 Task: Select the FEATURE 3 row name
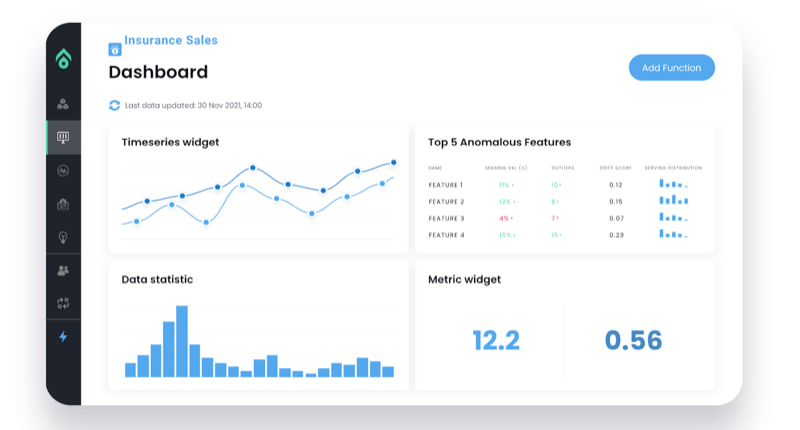(x=446, y=219)
